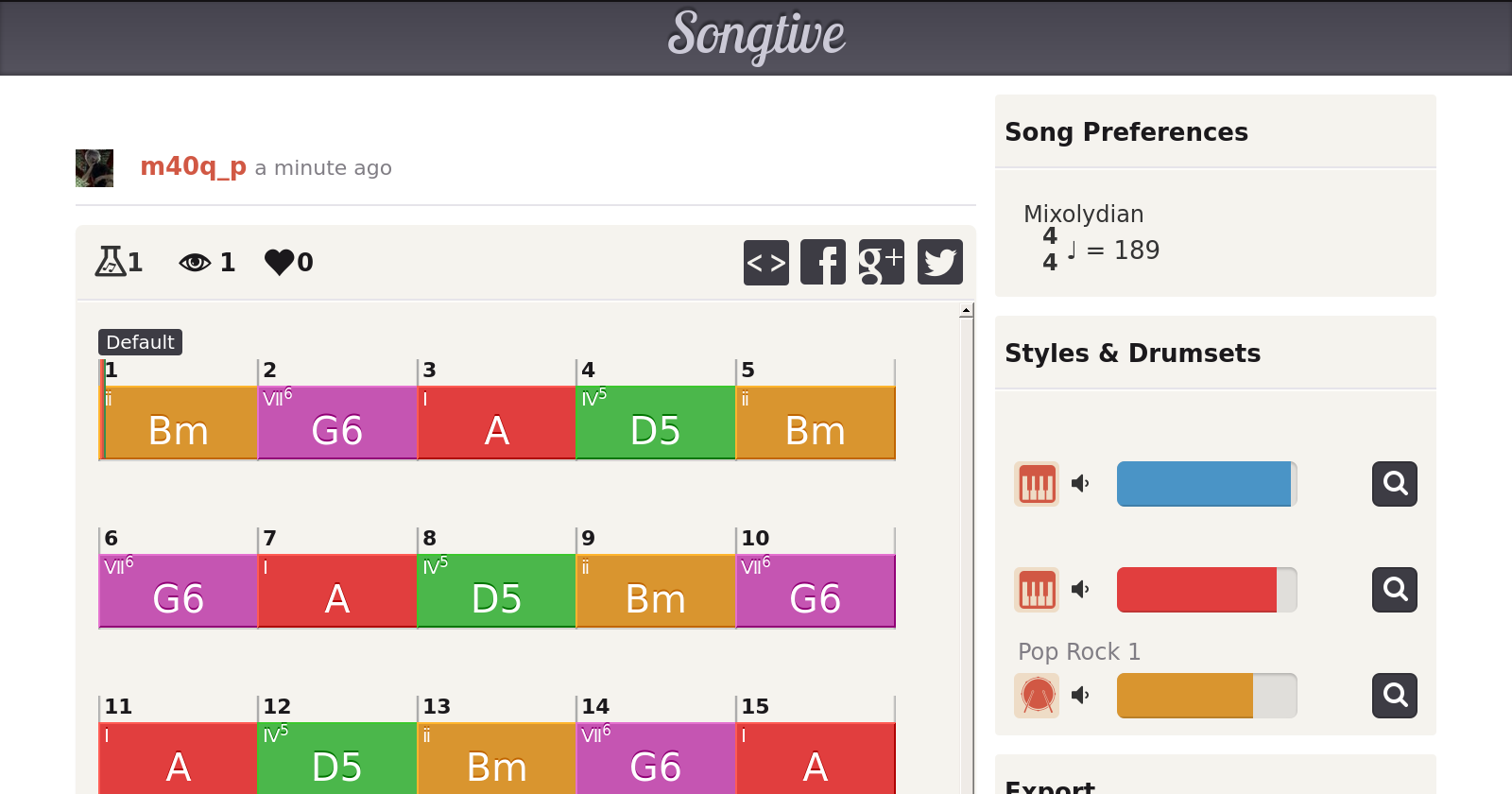Screen dimensions: 1512x794
Task: Search drumsets for the Pop Rock 1 track
Action: 1394,696
